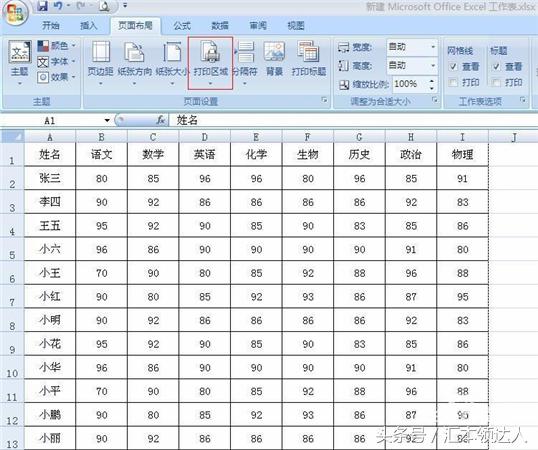Increase scale percent with up spinner
The height and width of the screenshot is (450, 538).
(x=432, y=81)
